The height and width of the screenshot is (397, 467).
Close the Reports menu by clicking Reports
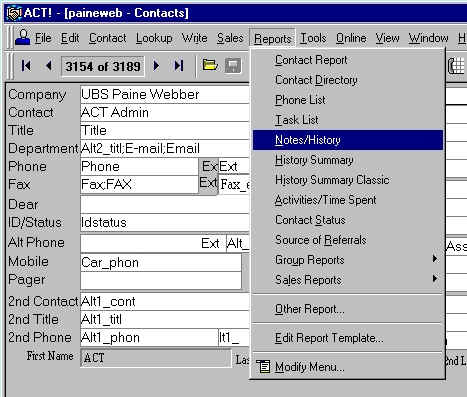coord(273,39)
